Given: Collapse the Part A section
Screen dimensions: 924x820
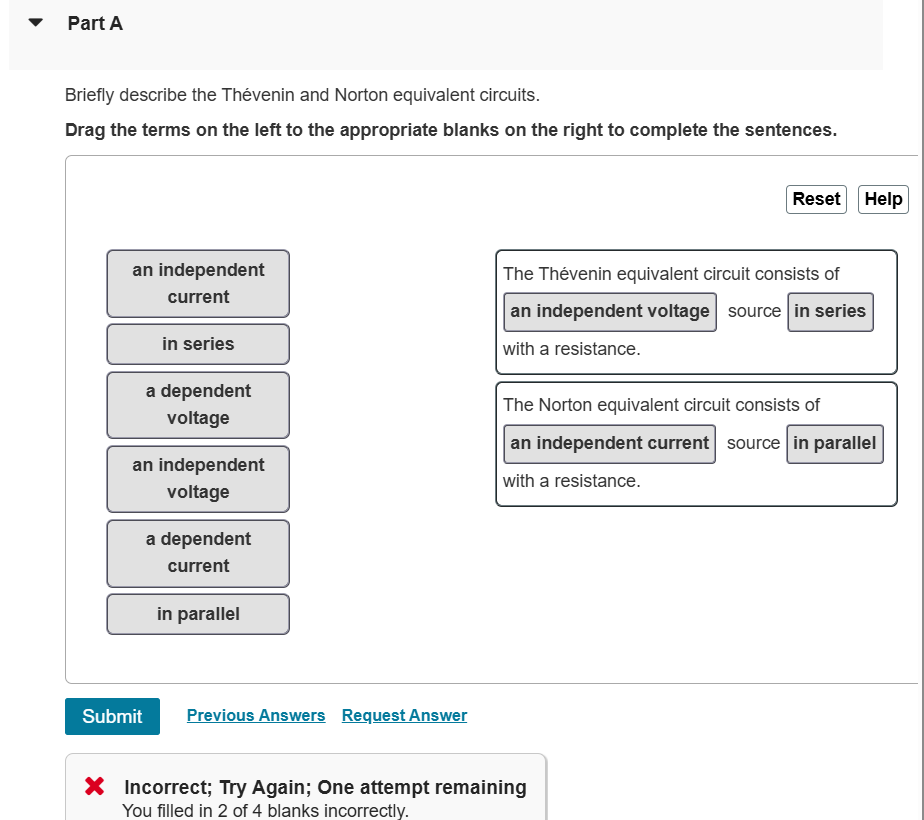Looking at the screenshot, I should 35,21.
